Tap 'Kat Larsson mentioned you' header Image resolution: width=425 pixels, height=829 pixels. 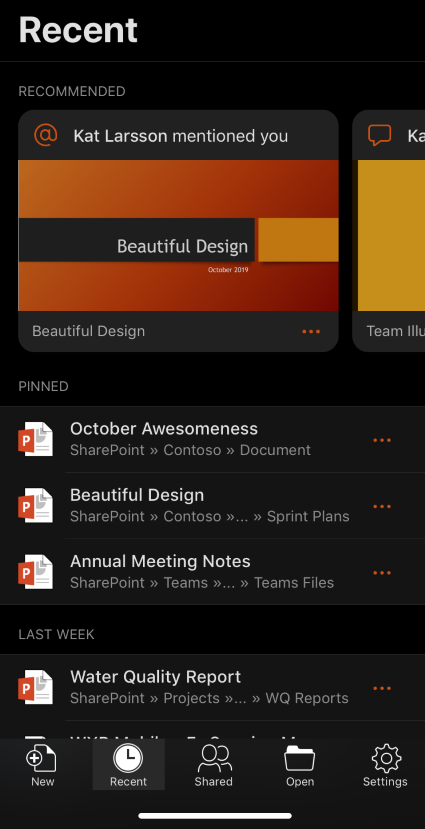coord(181,136)
